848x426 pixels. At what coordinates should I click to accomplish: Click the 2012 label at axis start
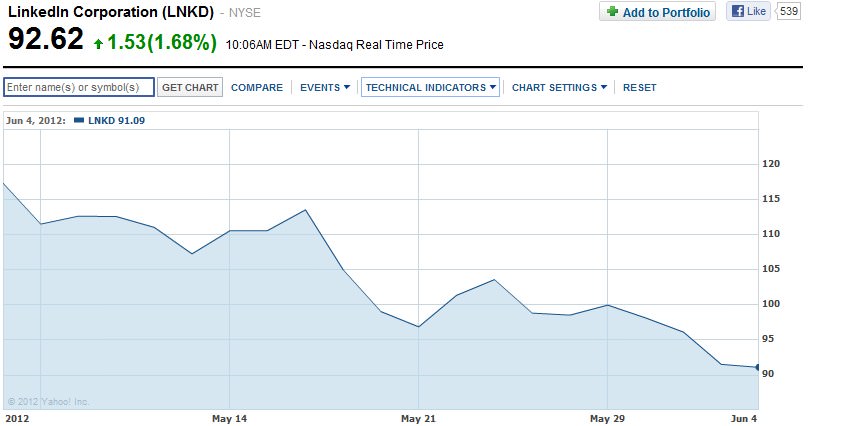pyautogui.click(x=18, y=418)
